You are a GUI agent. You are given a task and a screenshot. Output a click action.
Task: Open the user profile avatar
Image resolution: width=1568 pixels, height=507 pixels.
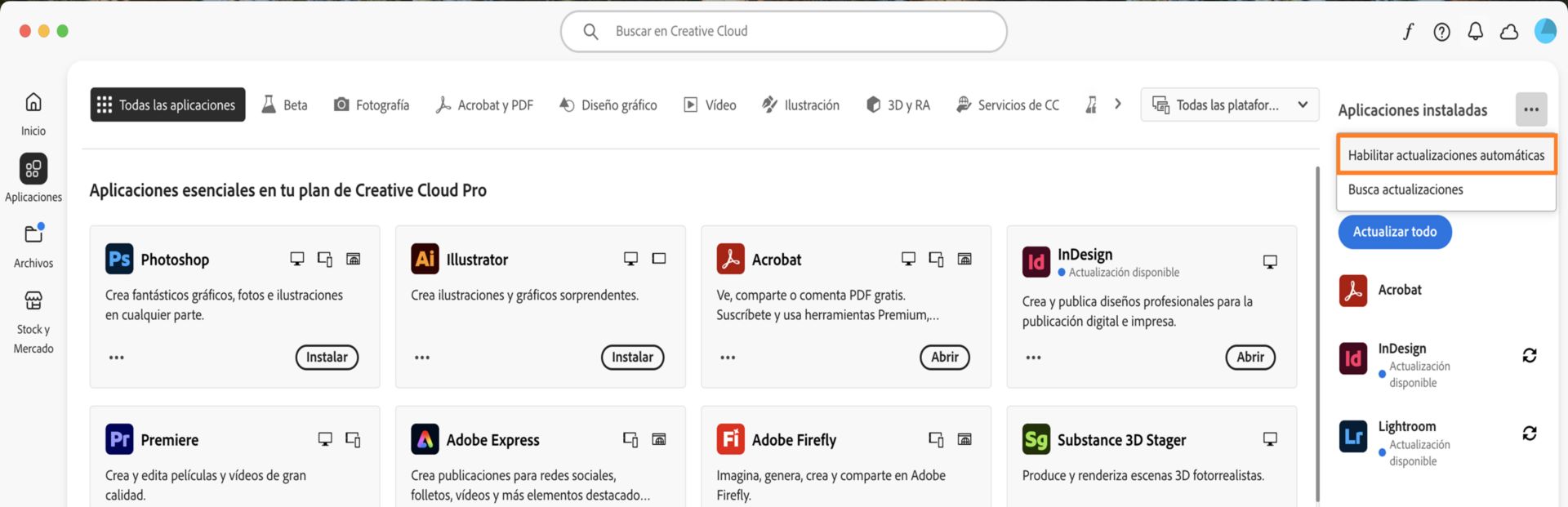point(1545,31)
